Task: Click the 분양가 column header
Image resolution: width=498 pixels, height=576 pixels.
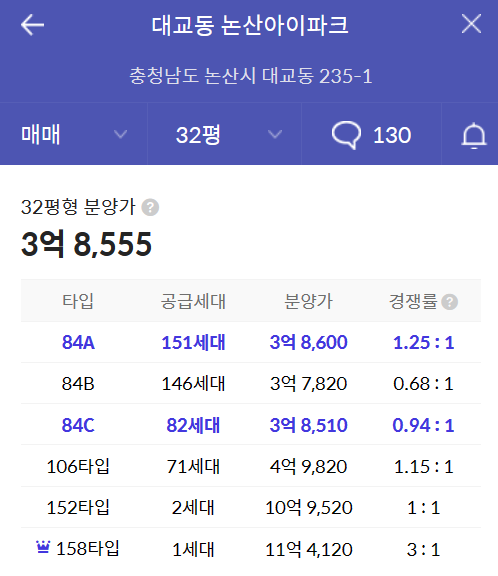Action: point(308,301)
